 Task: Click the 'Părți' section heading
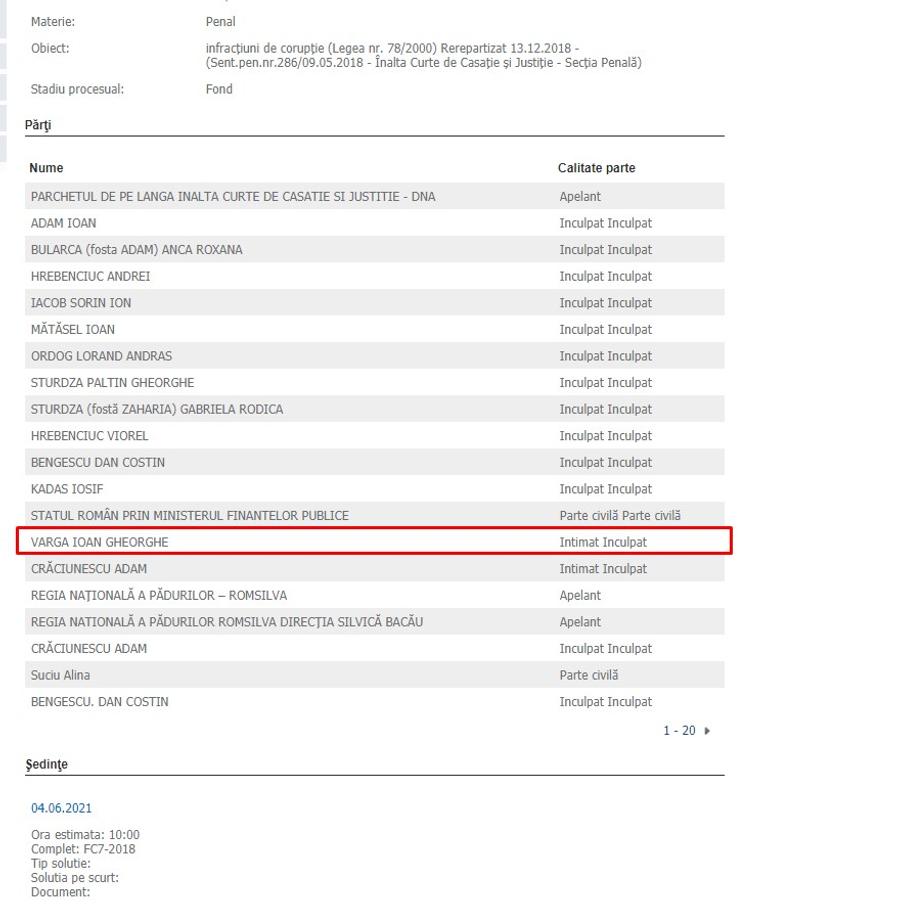(38, 125)
